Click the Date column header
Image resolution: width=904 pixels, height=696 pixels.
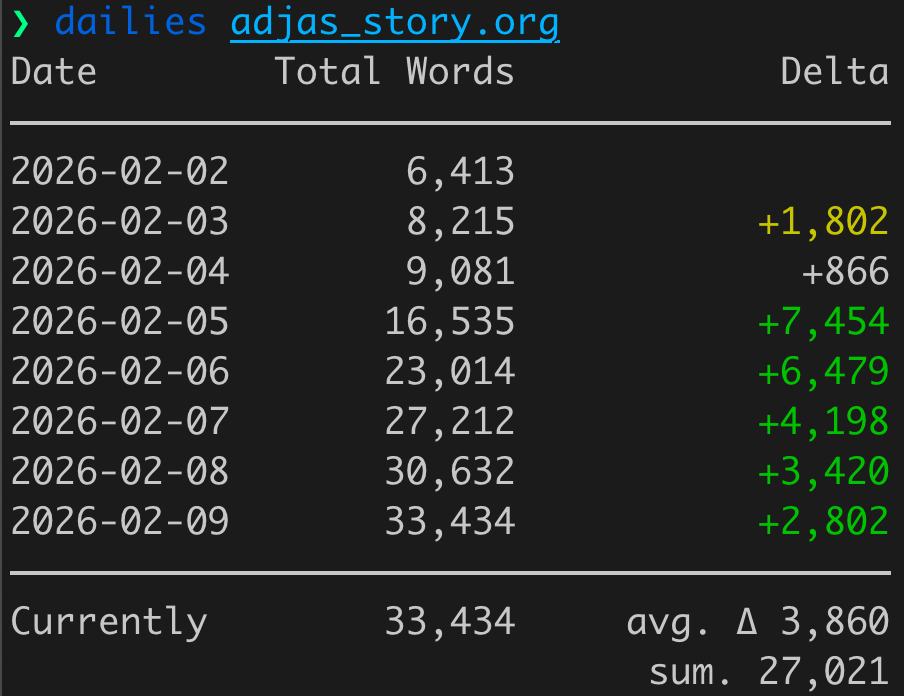[x=54, y=72]
